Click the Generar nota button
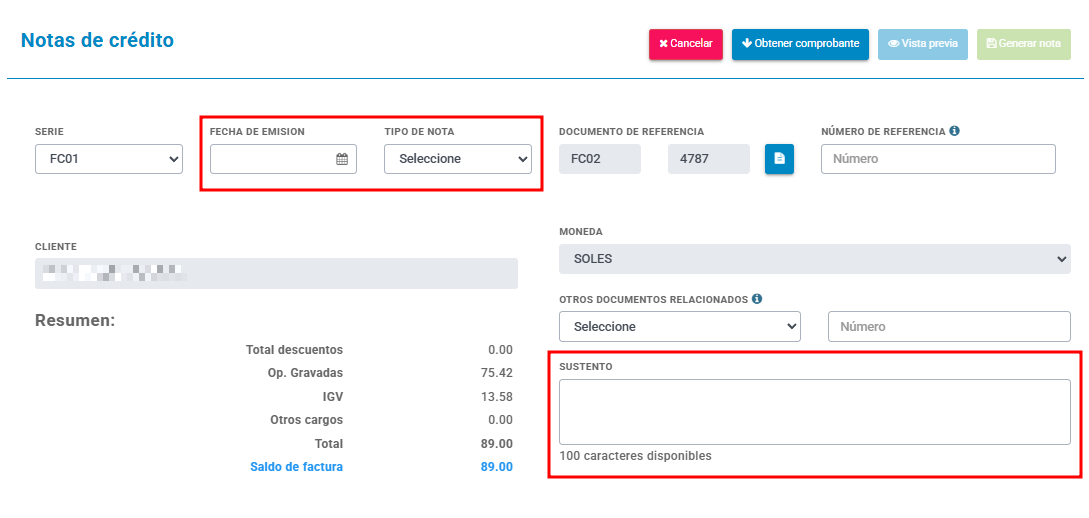Viewport: 1089px width, 518px height. (1024, 43)
